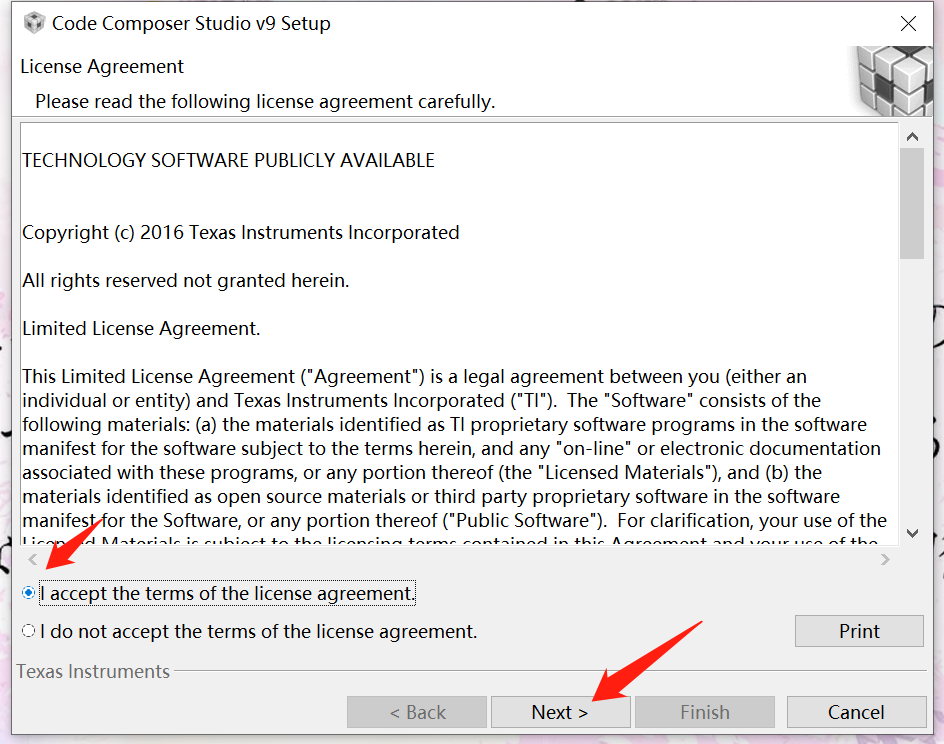The image size is (944, 744).
Task: Click the cube logo in the header
Action: (x=896, y=80)
